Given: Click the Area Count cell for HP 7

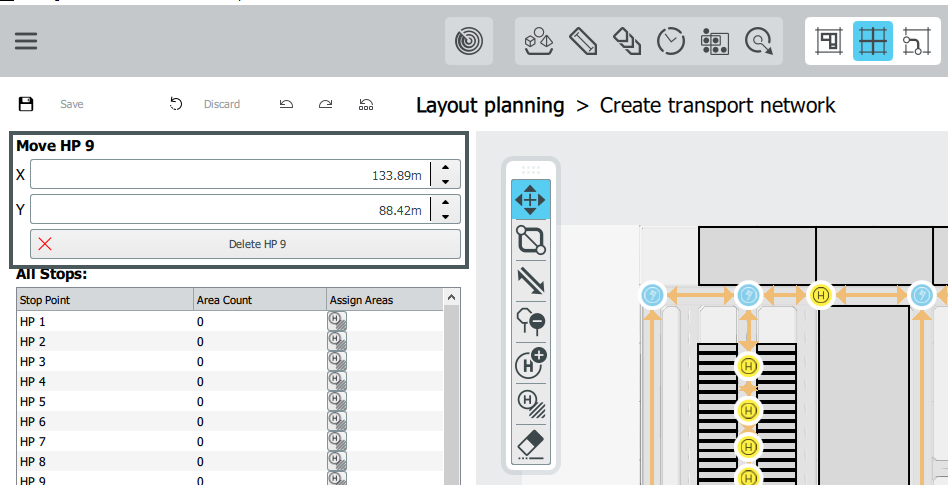Looking at the screenshot, I should point(260,441).
